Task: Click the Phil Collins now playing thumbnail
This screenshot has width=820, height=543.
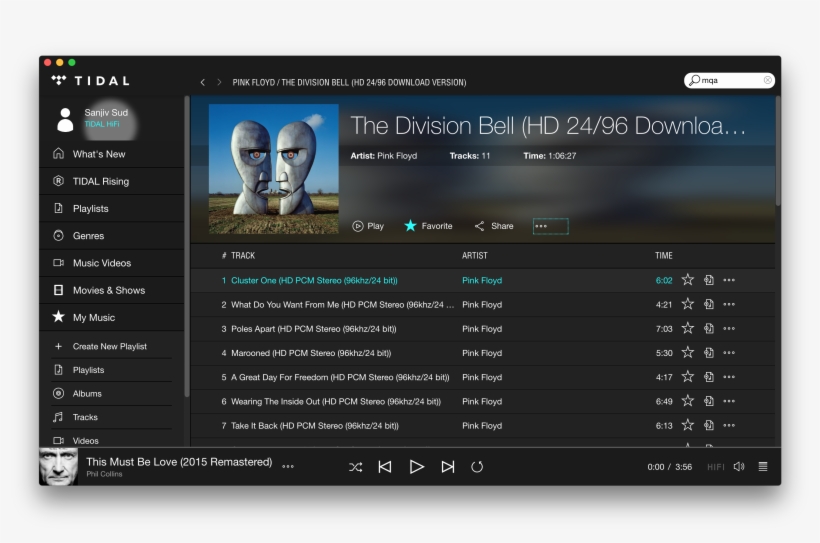Action: point(59,467)
